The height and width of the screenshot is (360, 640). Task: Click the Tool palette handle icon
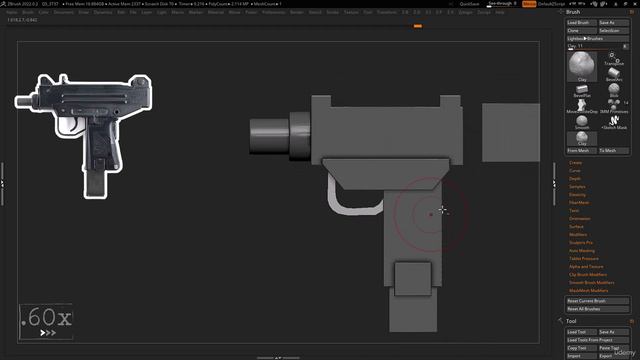pos(560,321)
